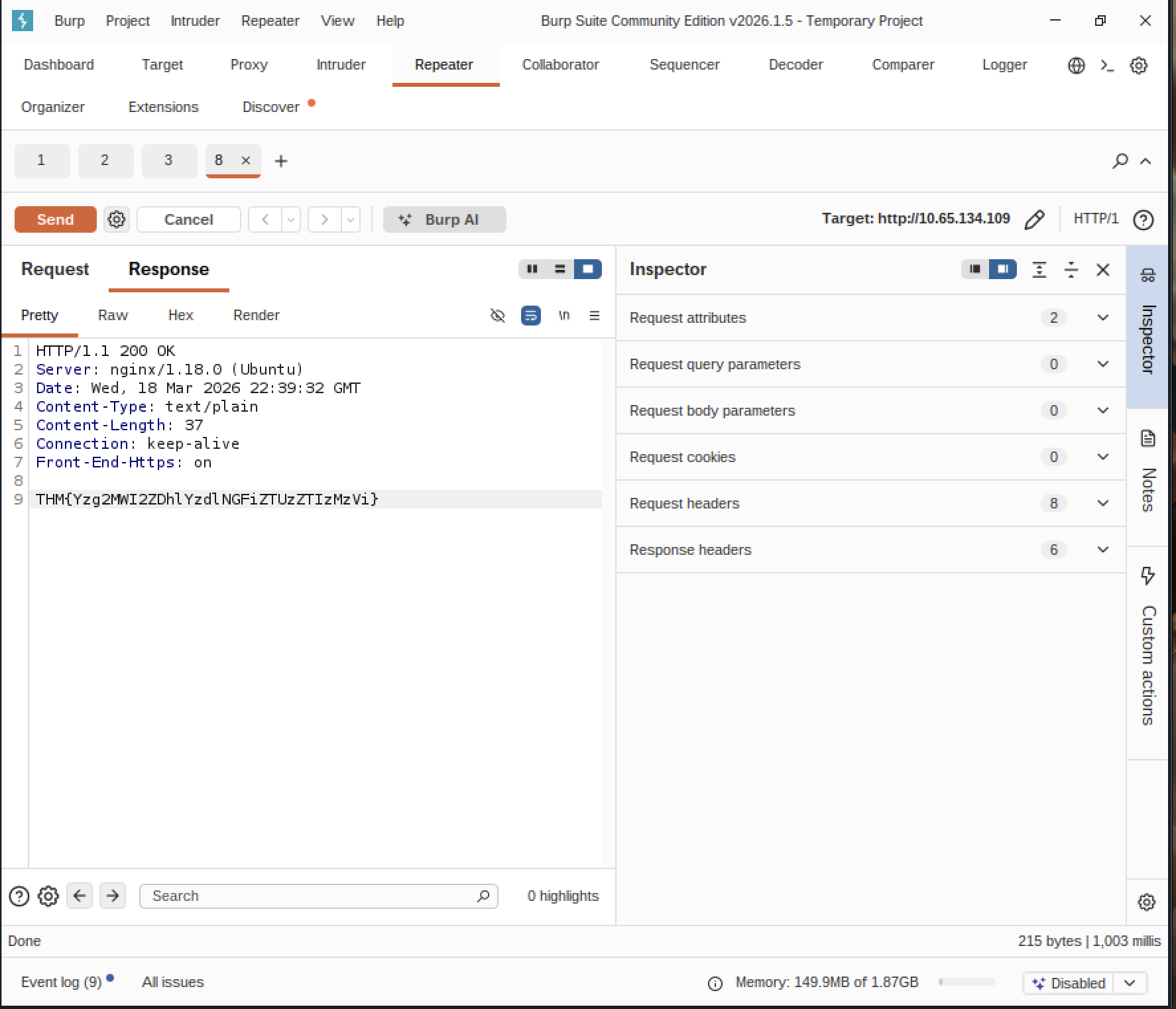Open All issues link
Viewport: 1176px width, 1009px height.
(x=172, y=982)
